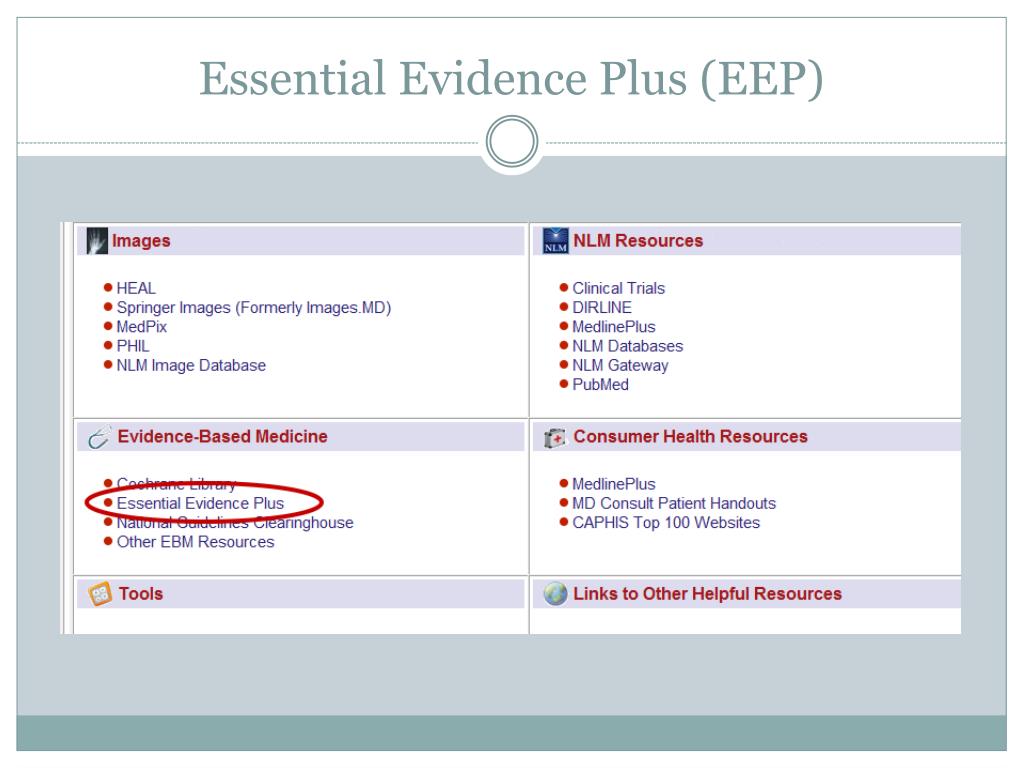Open Springer Images (Formerly Images.MD)
This screenshot has height=768, width=1024.
(x=253, y=308)
